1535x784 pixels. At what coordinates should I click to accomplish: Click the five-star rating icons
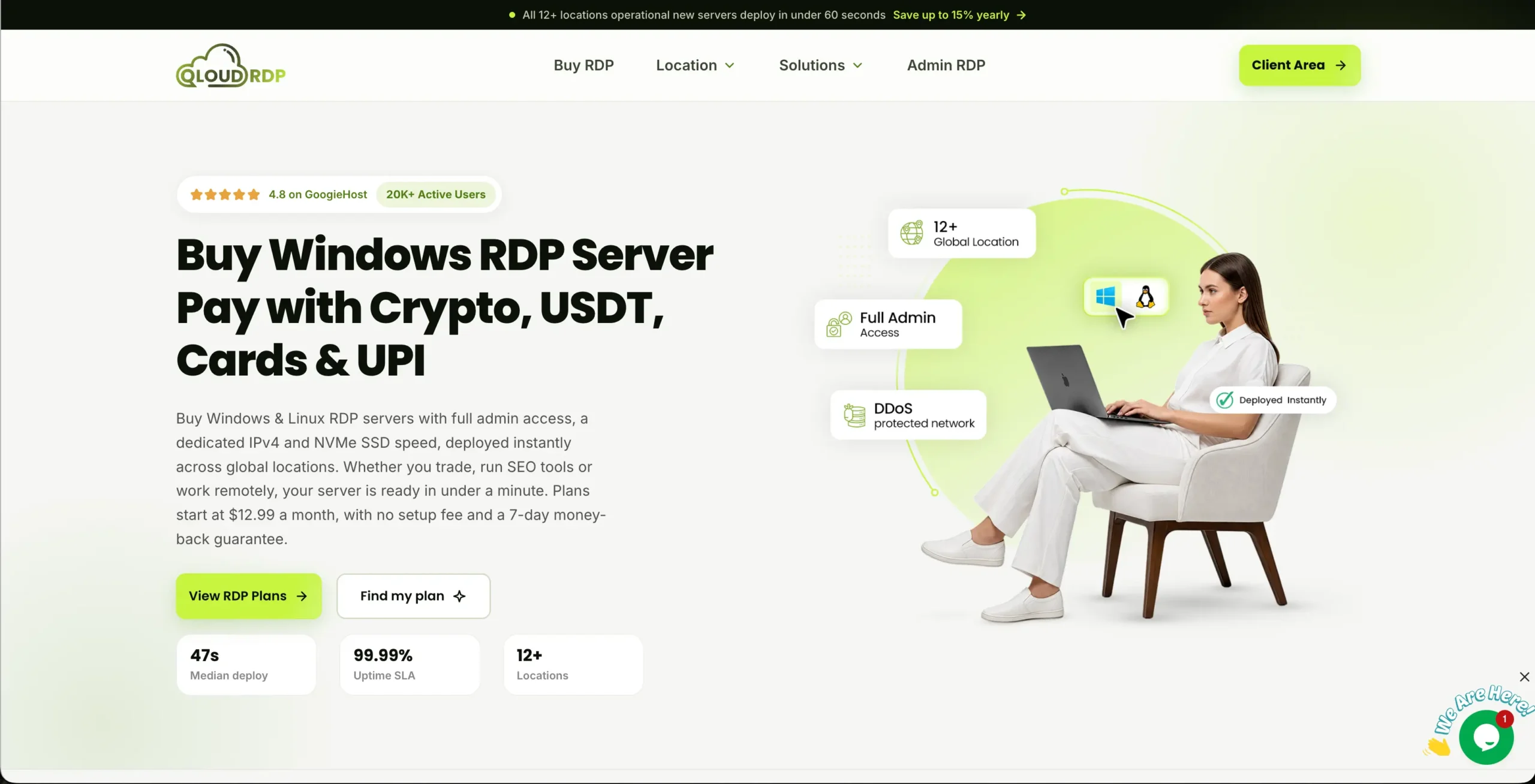coord(225,194)
